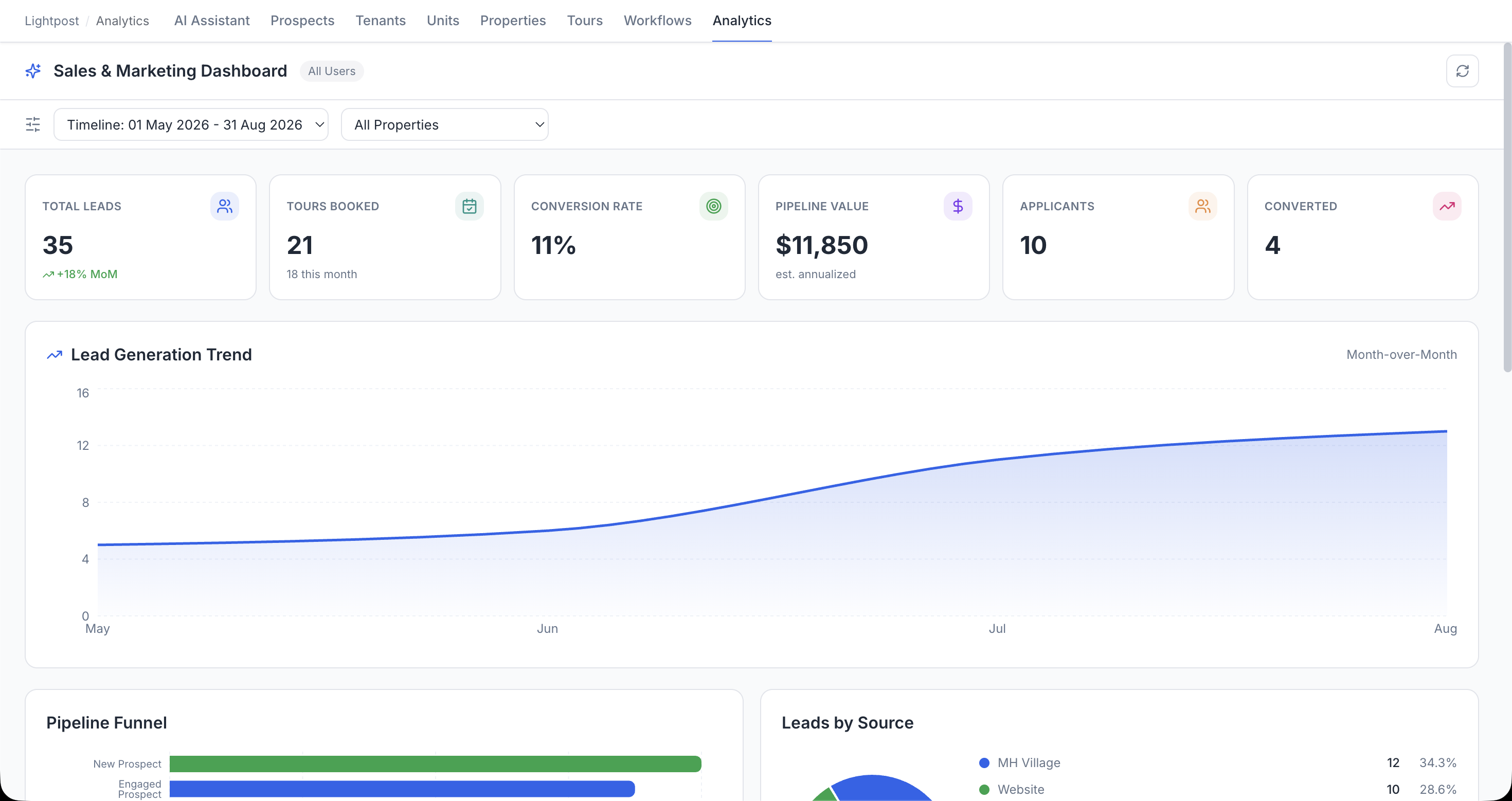This screenshot has height=801, width=1512.
Task: Click the Tours Booked calendar icon
Action: pos(469,206)
